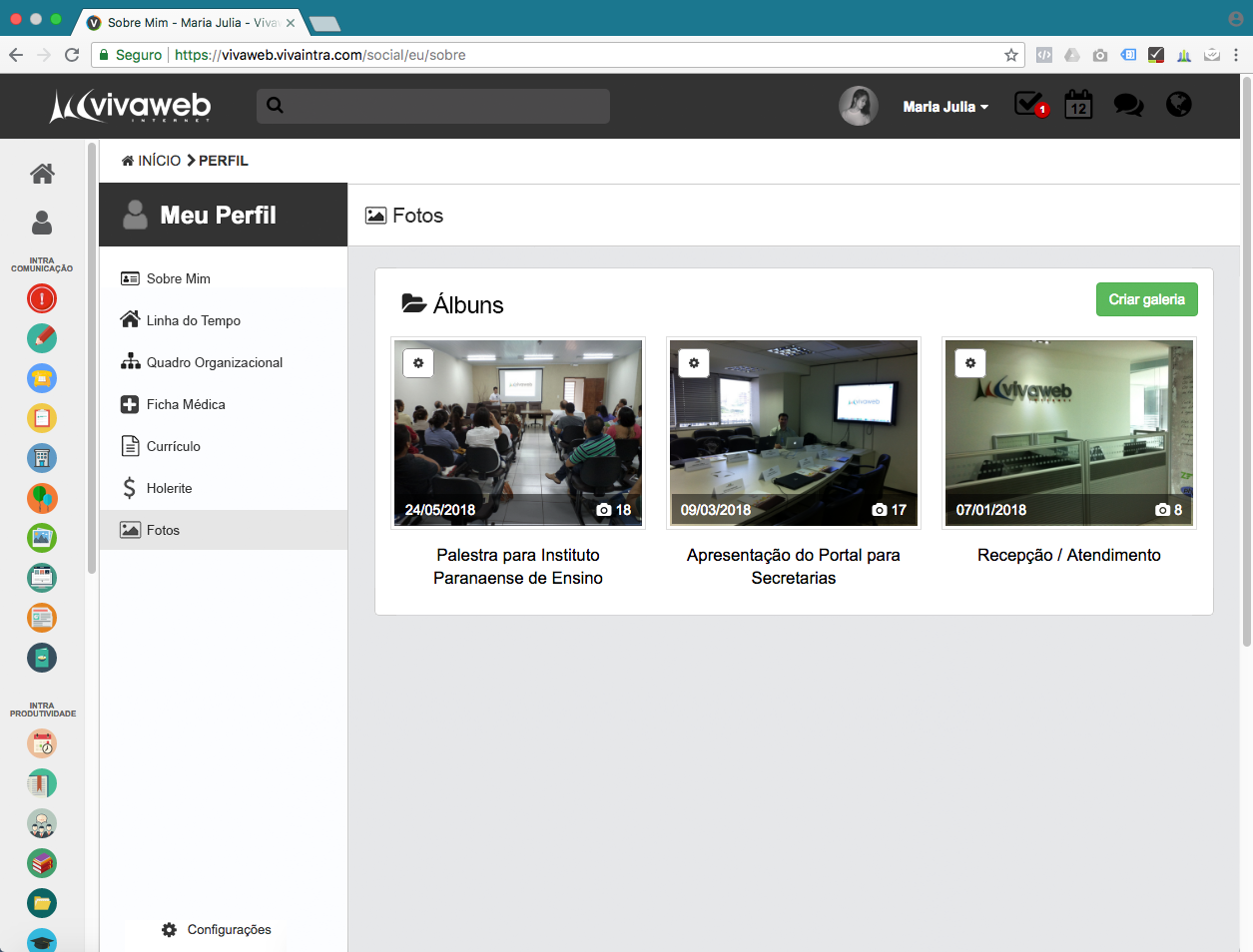
Task: Click the globe icon in header
Action: click(1178, 105)
